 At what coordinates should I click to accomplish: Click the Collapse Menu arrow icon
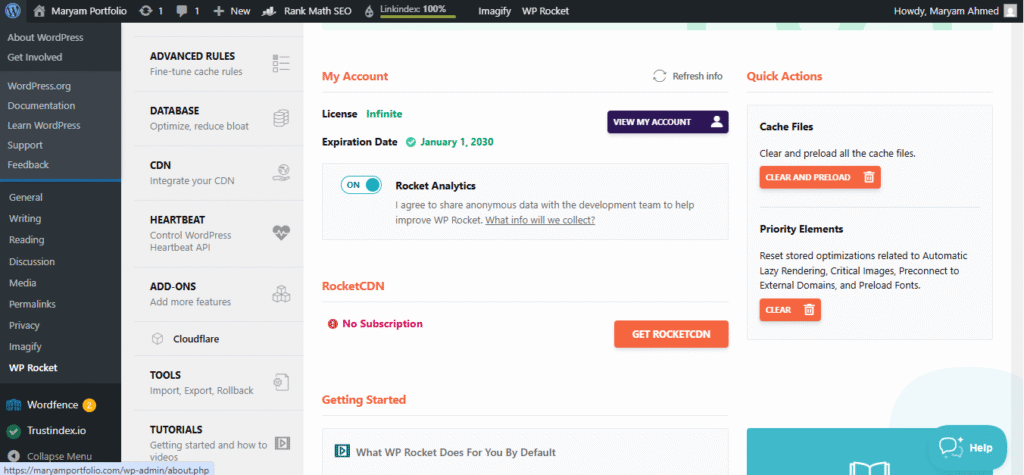coord(14,456)
